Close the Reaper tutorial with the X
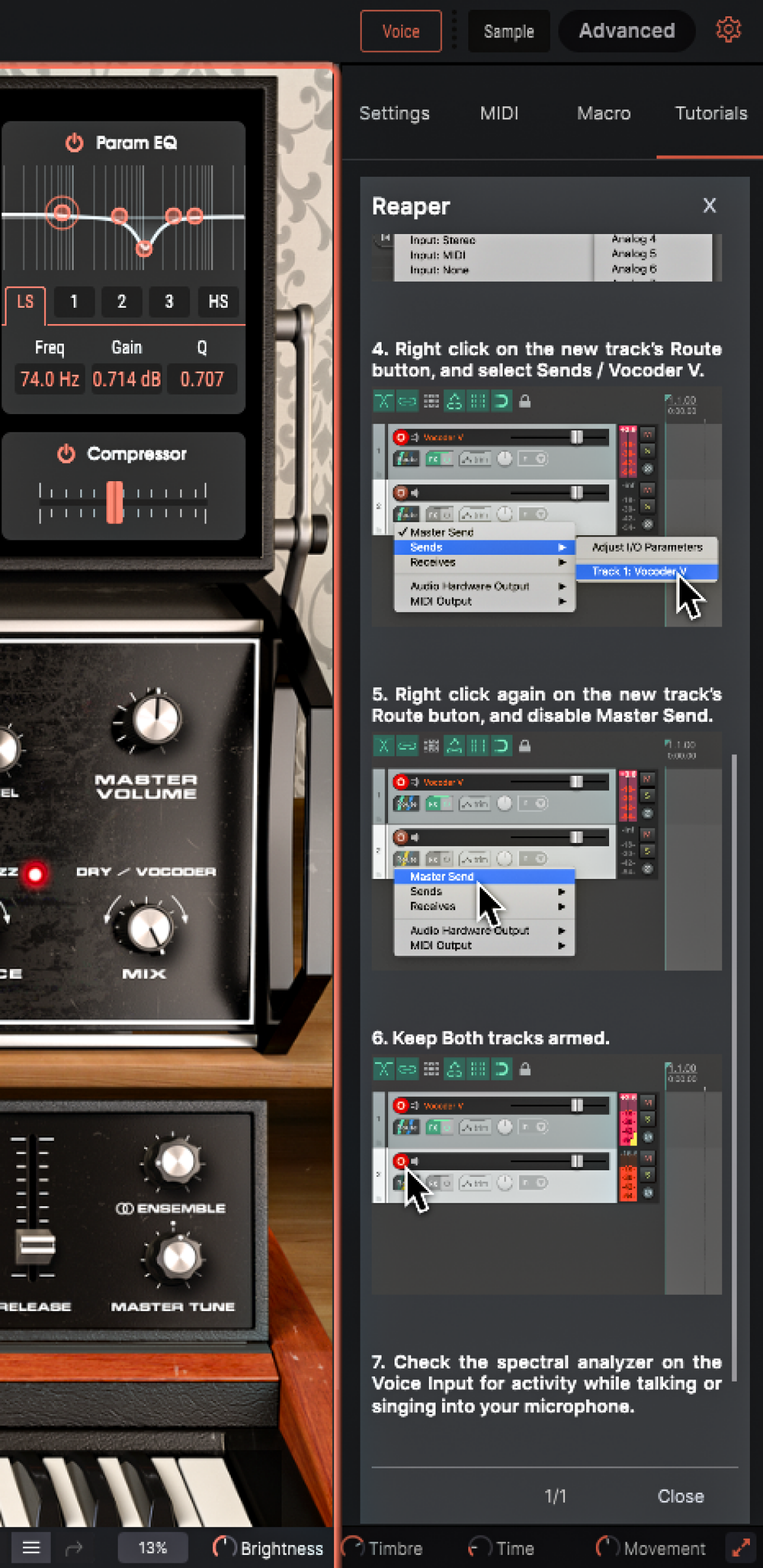The image size is (763, 1568). tap(710, 206)
